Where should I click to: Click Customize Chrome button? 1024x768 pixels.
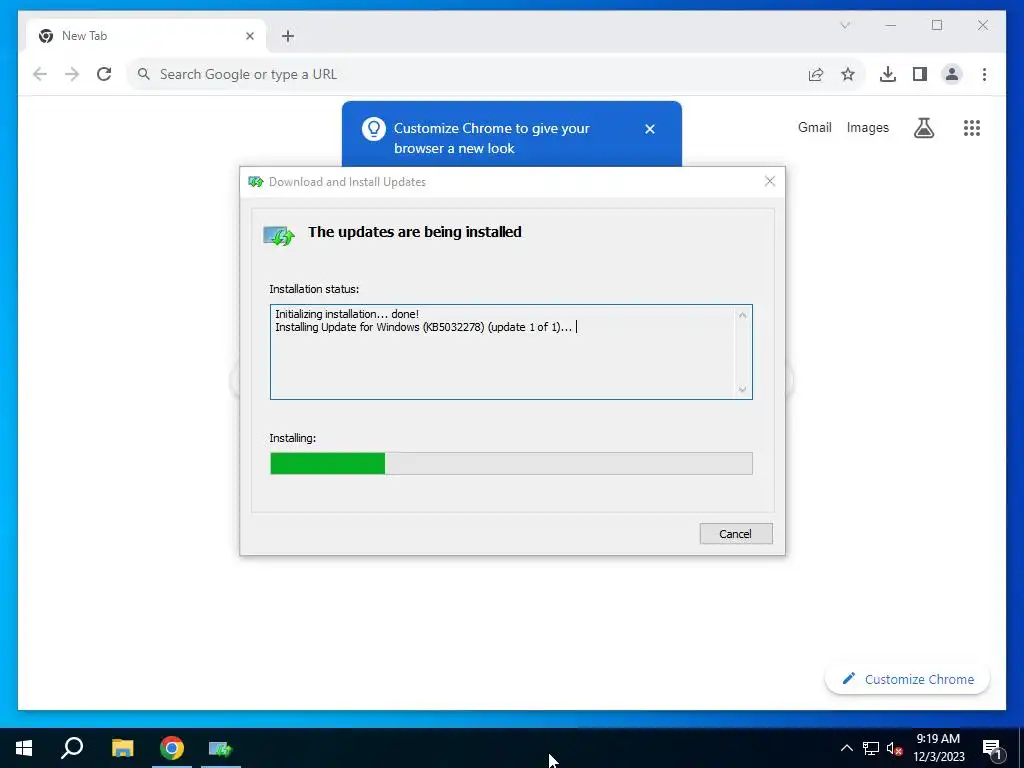(908, 679)
